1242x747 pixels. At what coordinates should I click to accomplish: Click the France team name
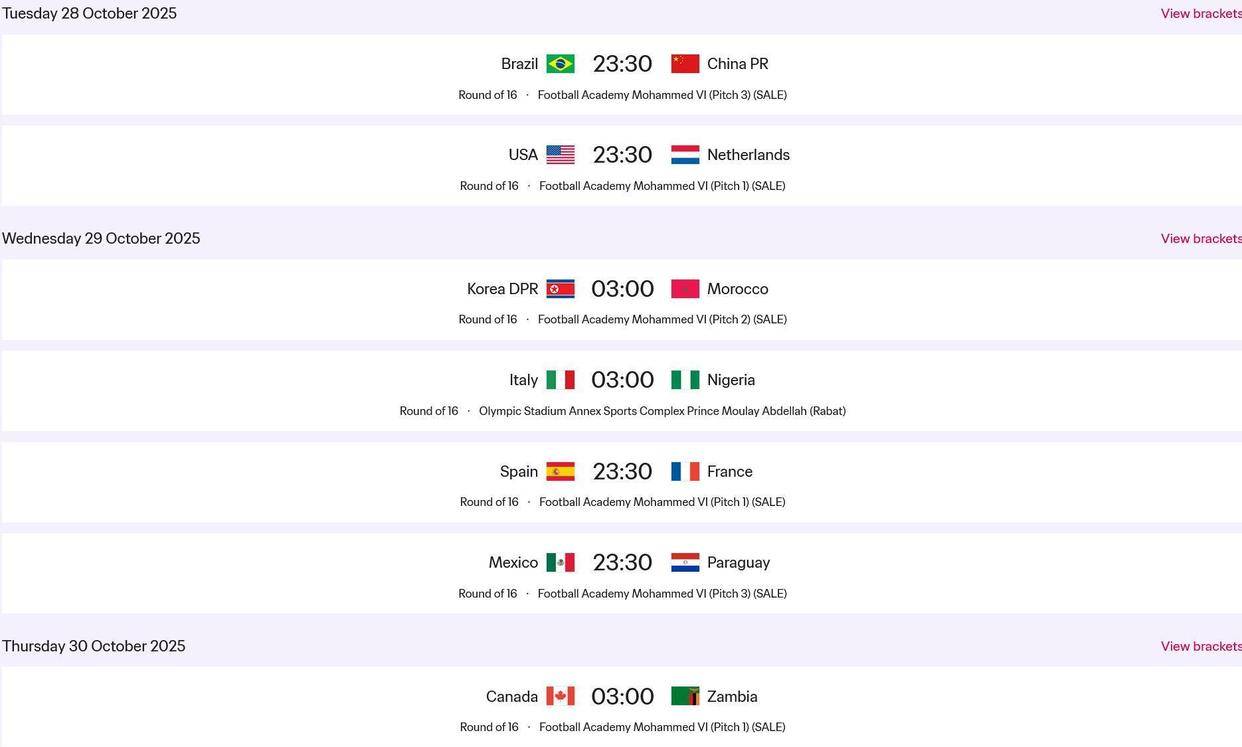coord(730,472)
